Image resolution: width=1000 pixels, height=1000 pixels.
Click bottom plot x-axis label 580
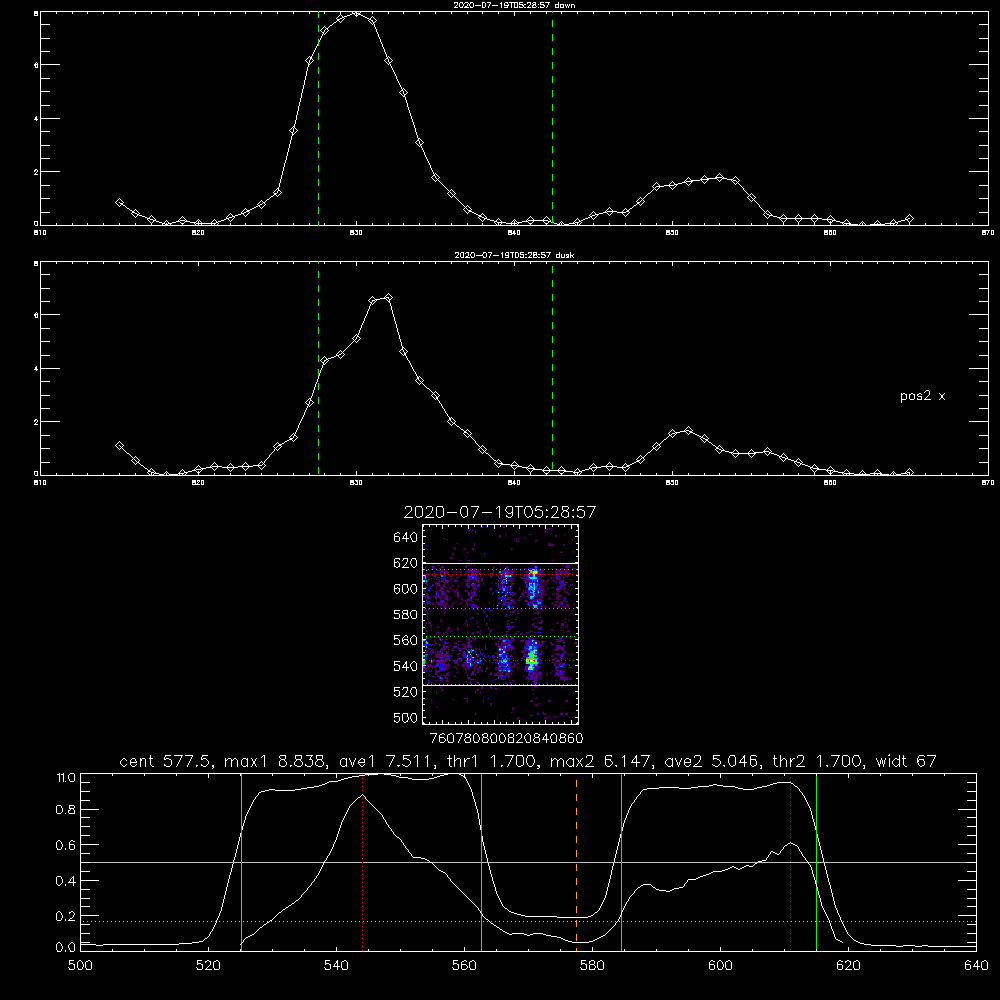(x=592, y=966)
